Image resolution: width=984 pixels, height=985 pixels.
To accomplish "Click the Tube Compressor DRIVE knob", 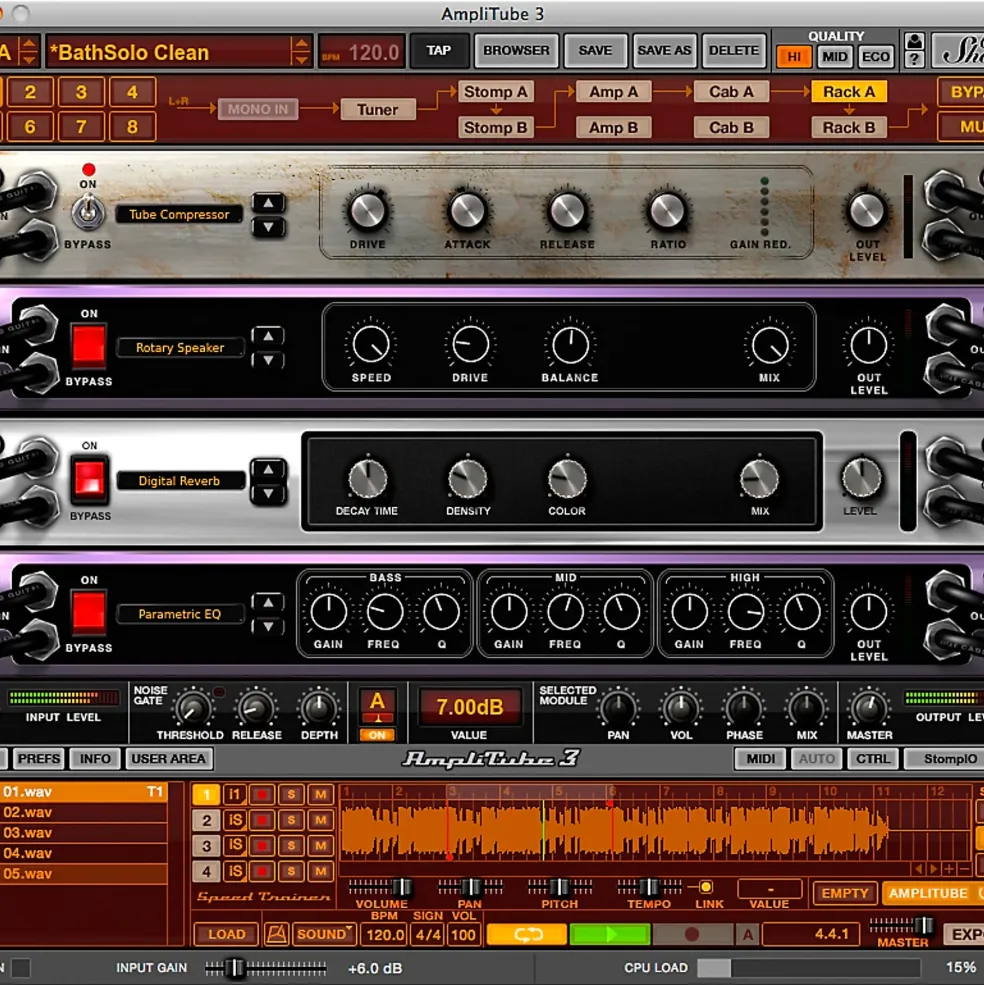I will click(x=368, y=210).
